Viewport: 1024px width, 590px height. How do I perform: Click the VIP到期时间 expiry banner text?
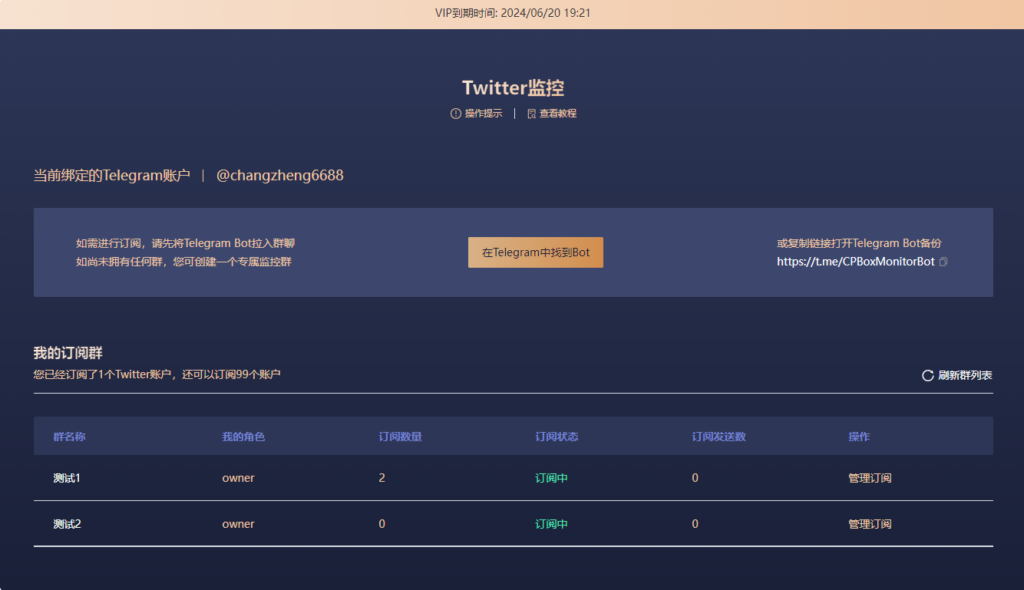[513, 13]
